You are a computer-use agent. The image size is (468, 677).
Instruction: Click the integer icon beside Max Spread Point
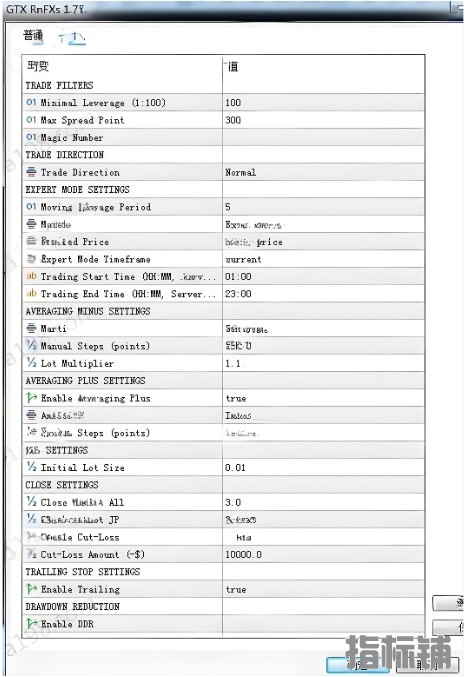coord(31,120)
